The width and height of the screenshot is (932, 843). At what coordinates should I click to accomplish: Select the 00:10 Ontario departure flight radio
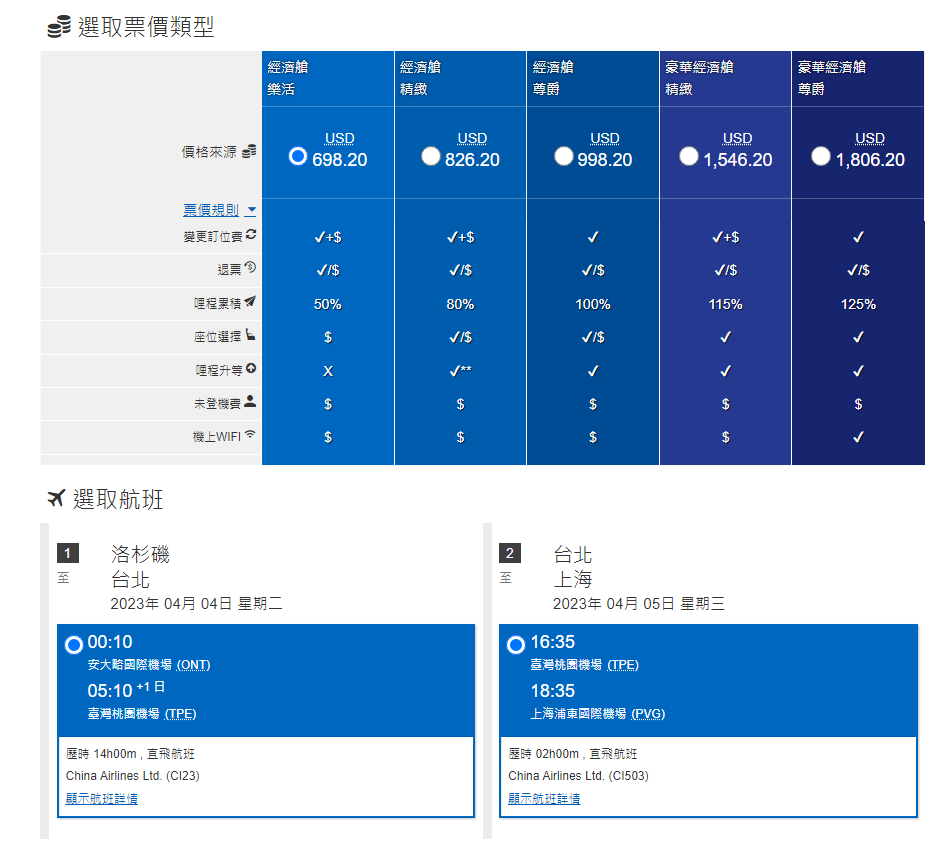click(x=73, y=645)
